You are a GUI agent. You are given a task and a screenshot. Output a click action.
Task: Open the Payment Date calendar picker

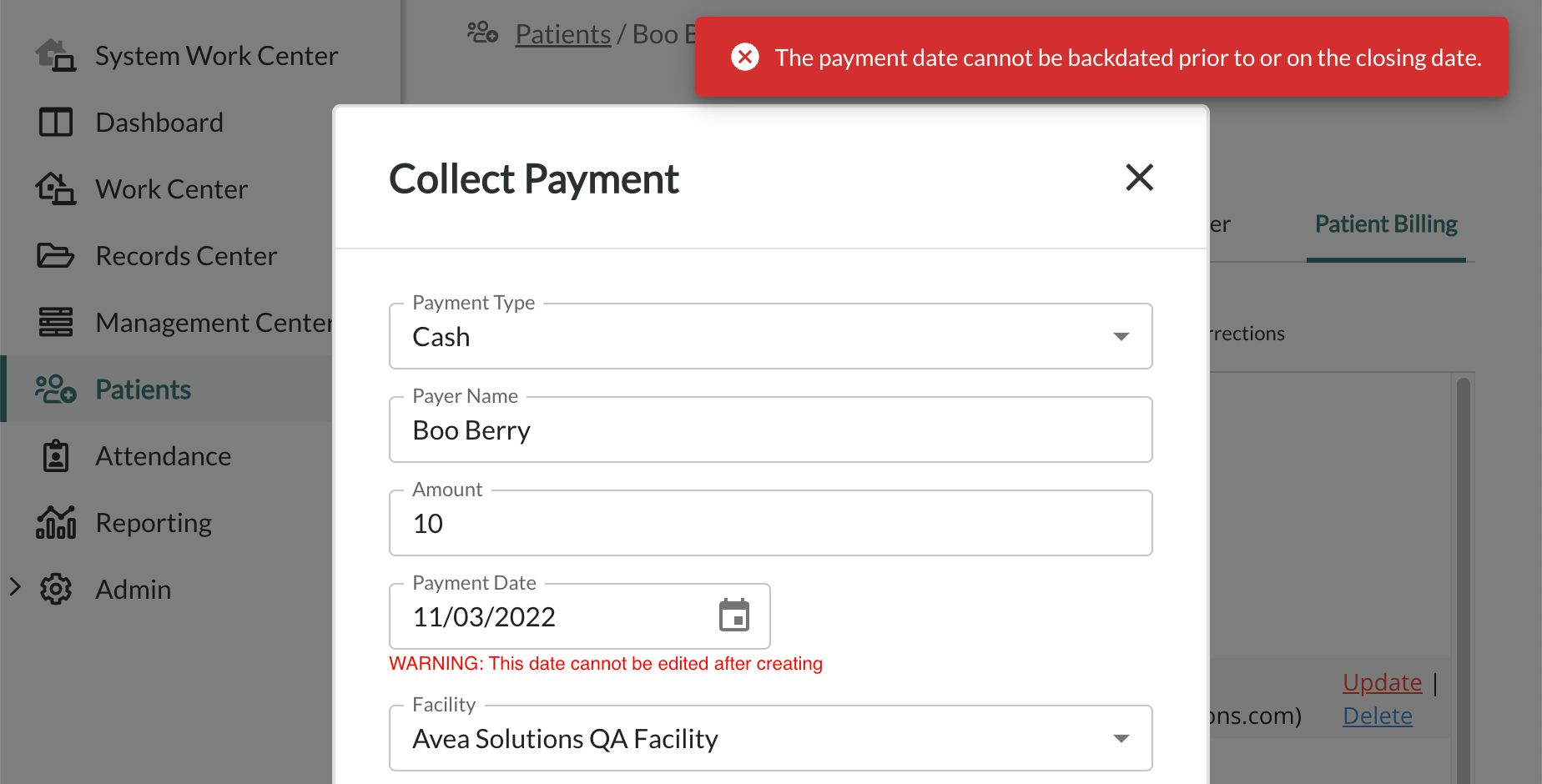pos(734,616)
